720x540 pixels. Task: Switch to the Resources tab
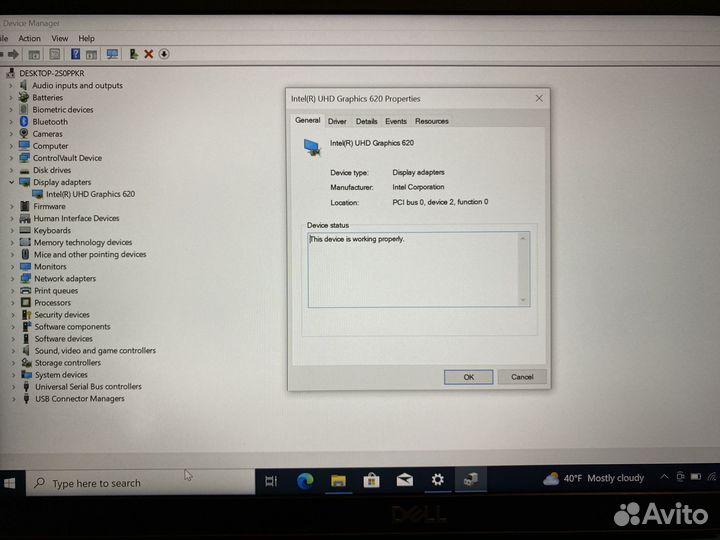coord(432,121)
